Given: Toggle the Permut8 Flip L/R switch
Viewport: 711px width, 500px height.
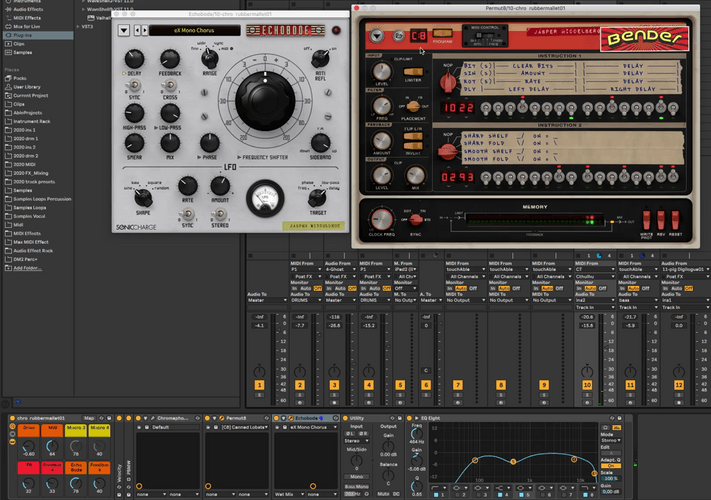Looking at the screenshot, I should point(413,136).
